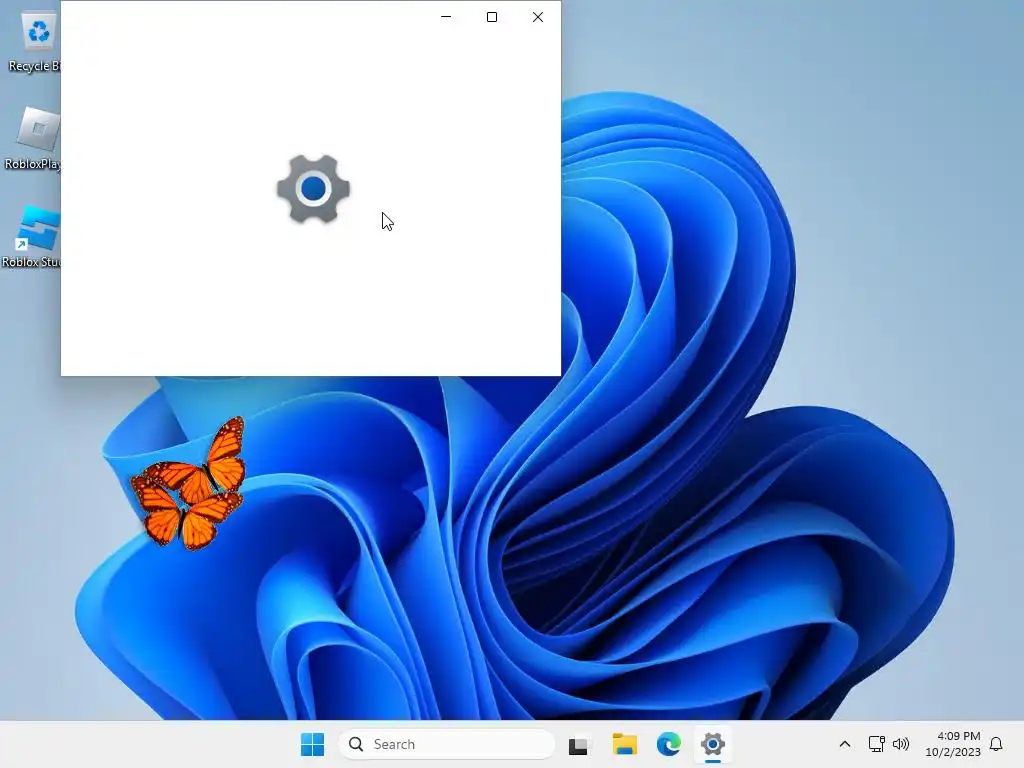Open Microsoft Edge from taskbar
Screen dimensions: 1024x768
(669, 744)
